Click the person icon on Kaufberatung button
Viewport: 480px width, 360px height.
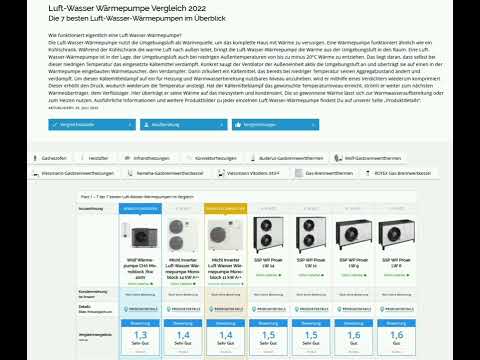(146, 125)
